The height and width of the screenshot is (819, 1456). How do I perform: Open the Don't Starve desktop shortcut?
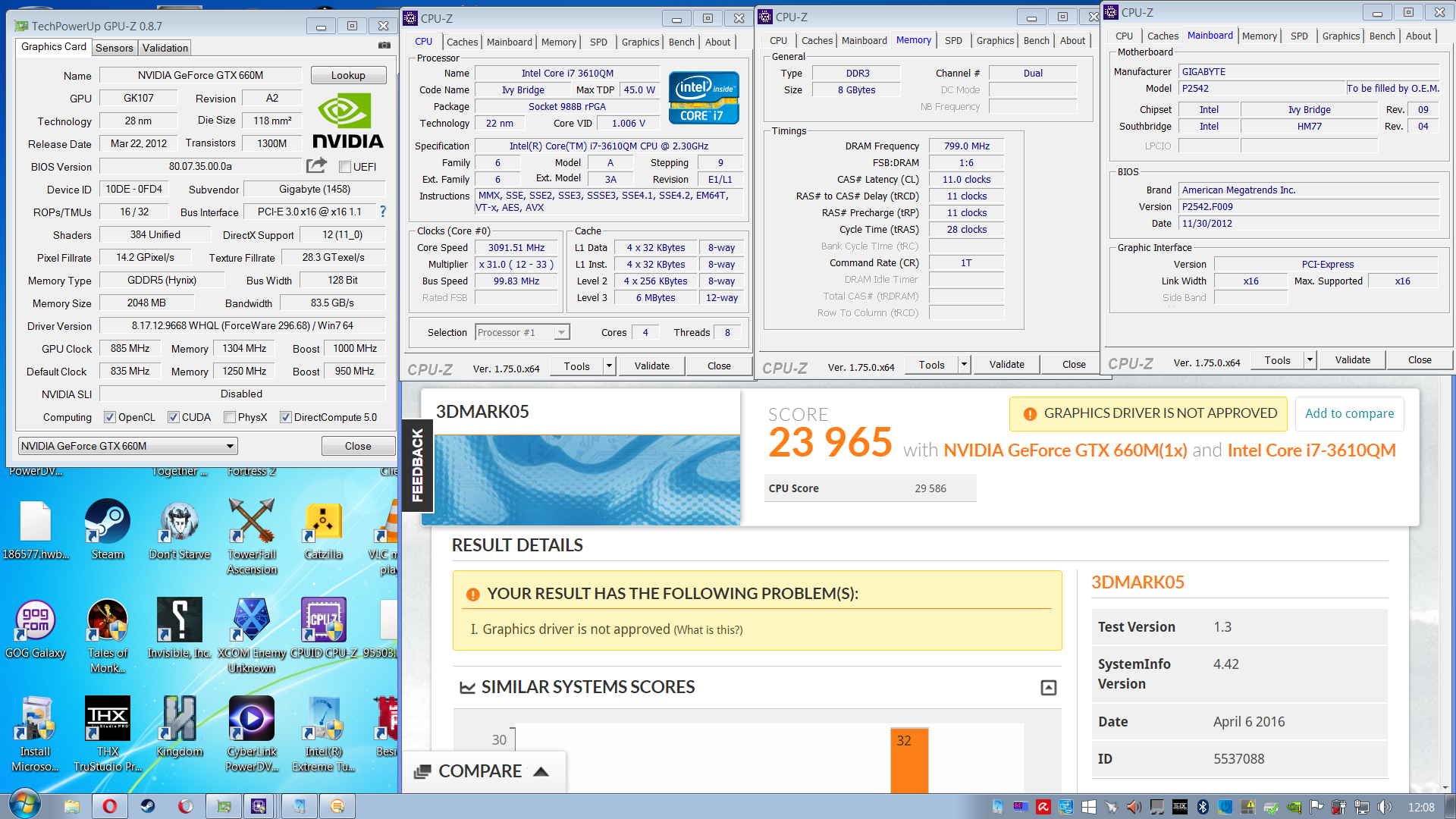click(180, 530)
